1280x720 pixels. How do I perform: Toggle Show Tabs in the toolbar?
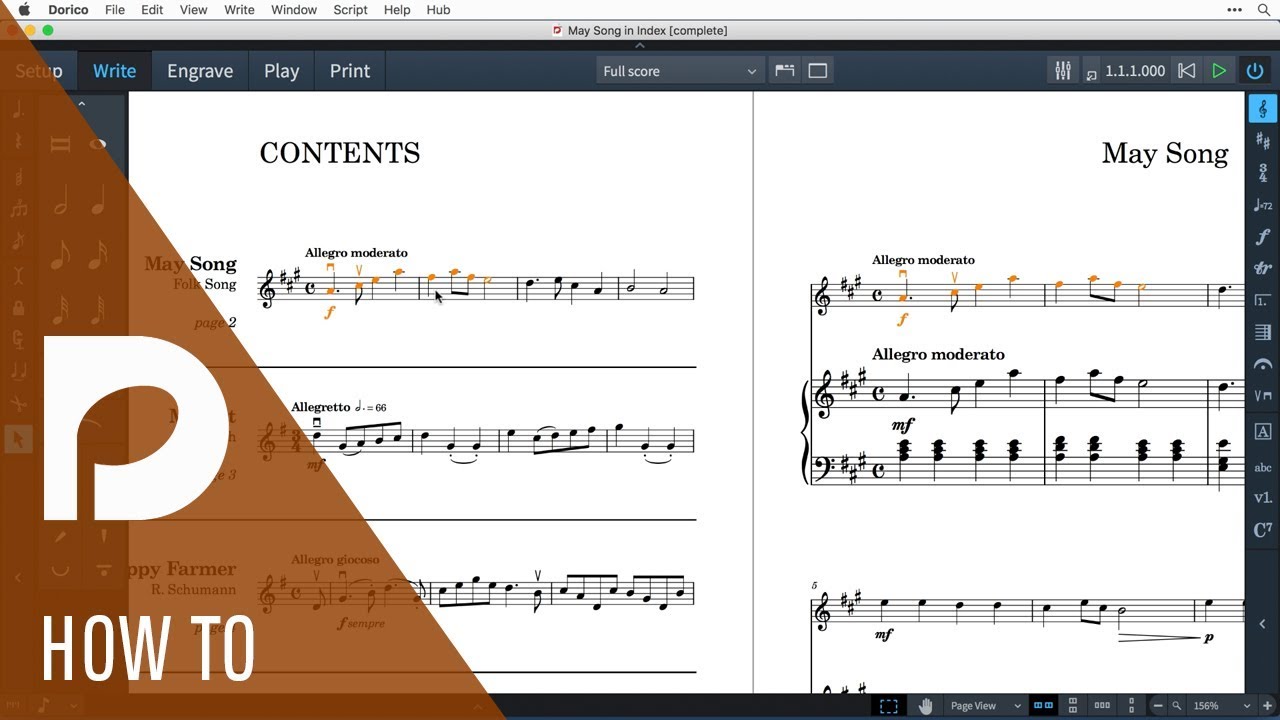(785, 70)
